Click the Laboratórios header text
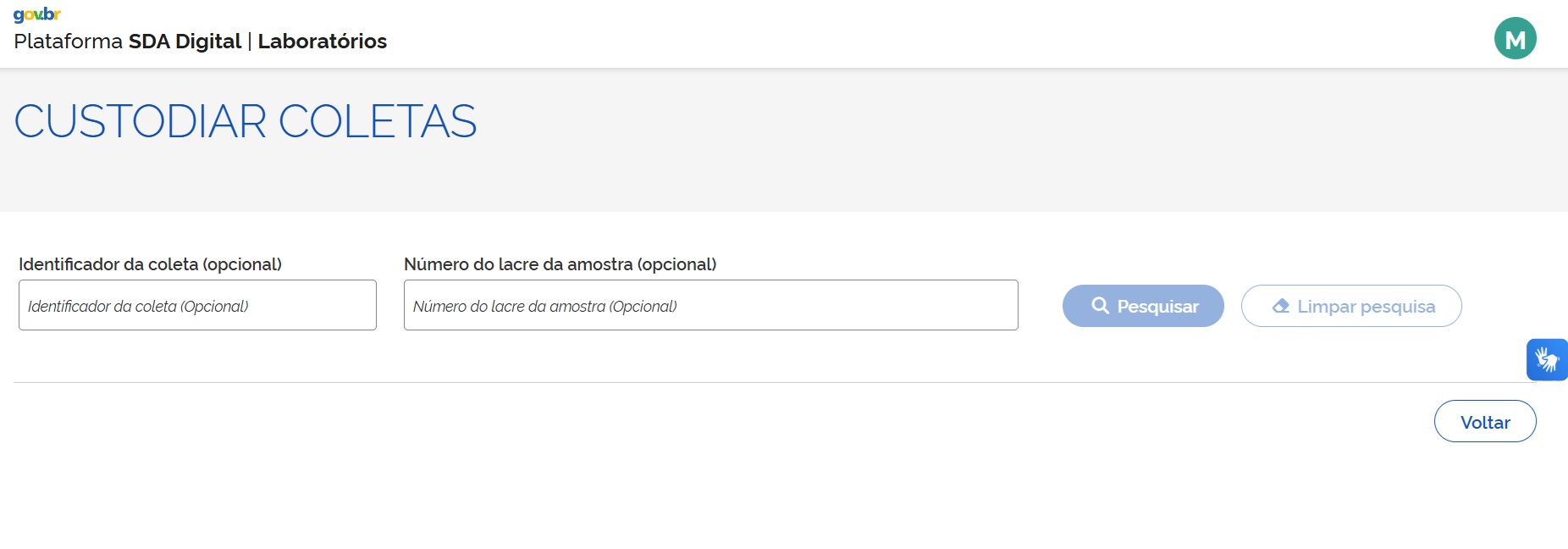Image resolution: width=1568 pixels, height=549 pixels. point(322,42)
